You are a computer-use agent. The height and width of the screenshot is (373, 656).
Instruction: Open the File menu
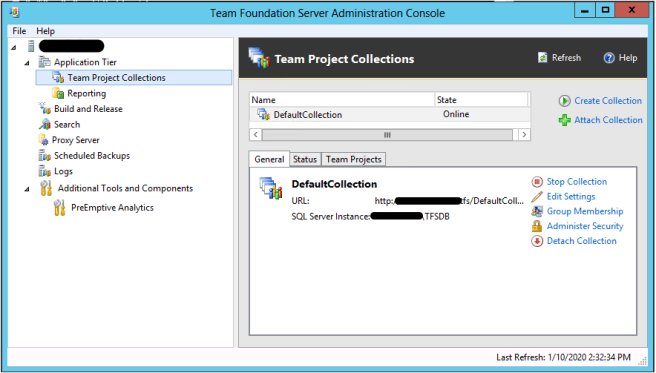[19, 31]
